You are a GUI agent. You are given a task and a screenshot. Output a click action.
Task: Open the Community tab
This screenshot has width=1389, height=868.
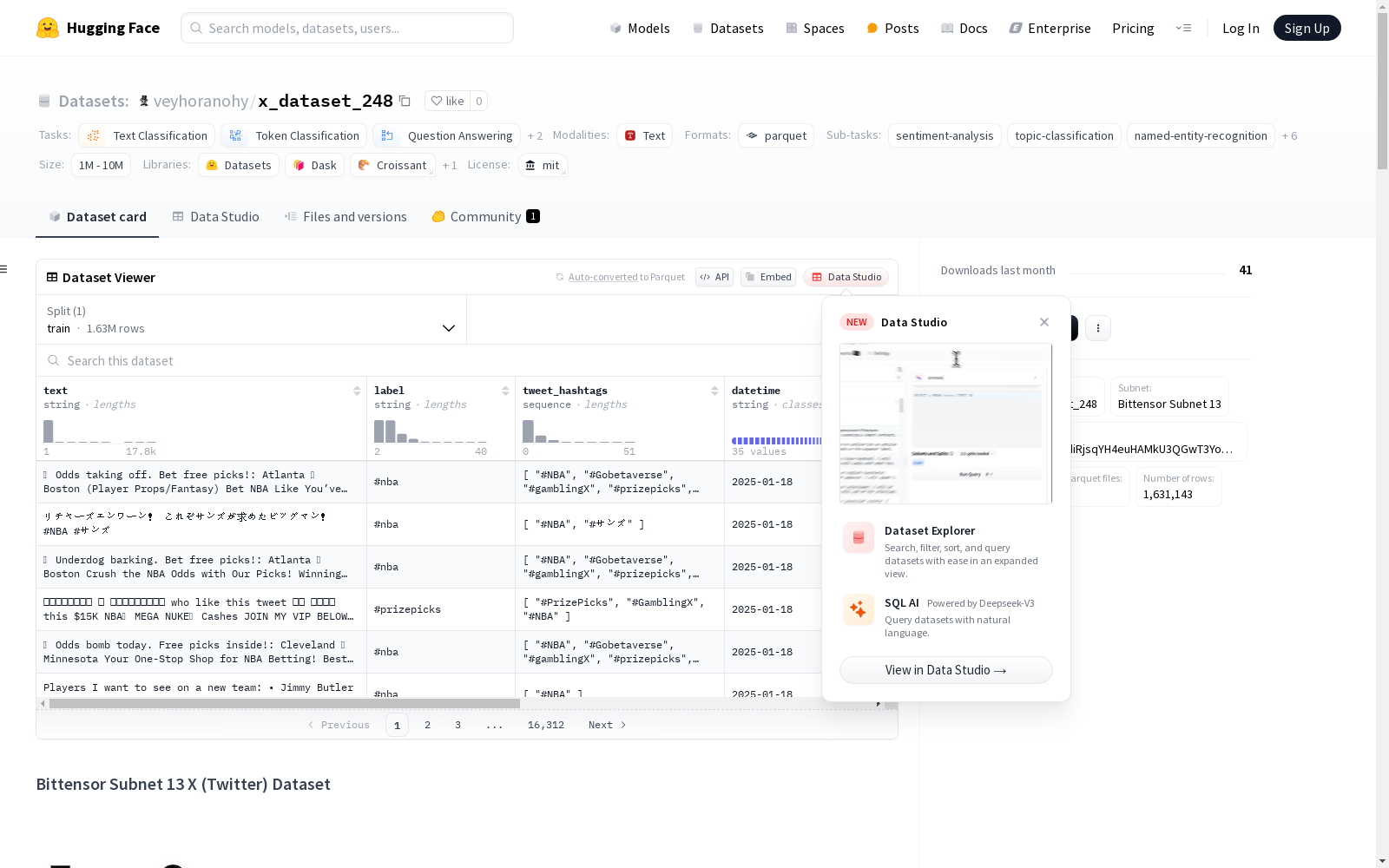[485, 217]
